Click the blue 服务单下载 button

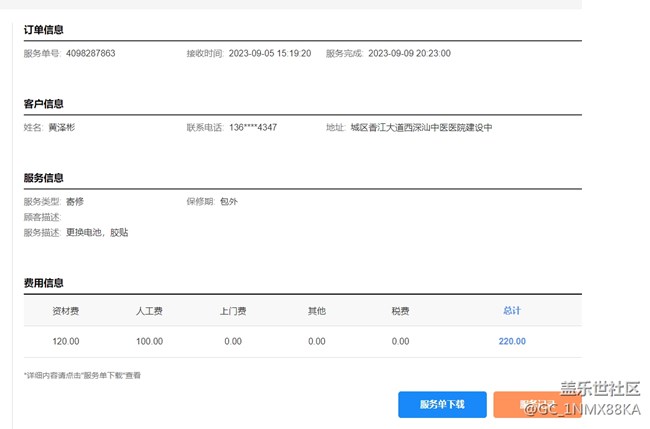[443, 404]
